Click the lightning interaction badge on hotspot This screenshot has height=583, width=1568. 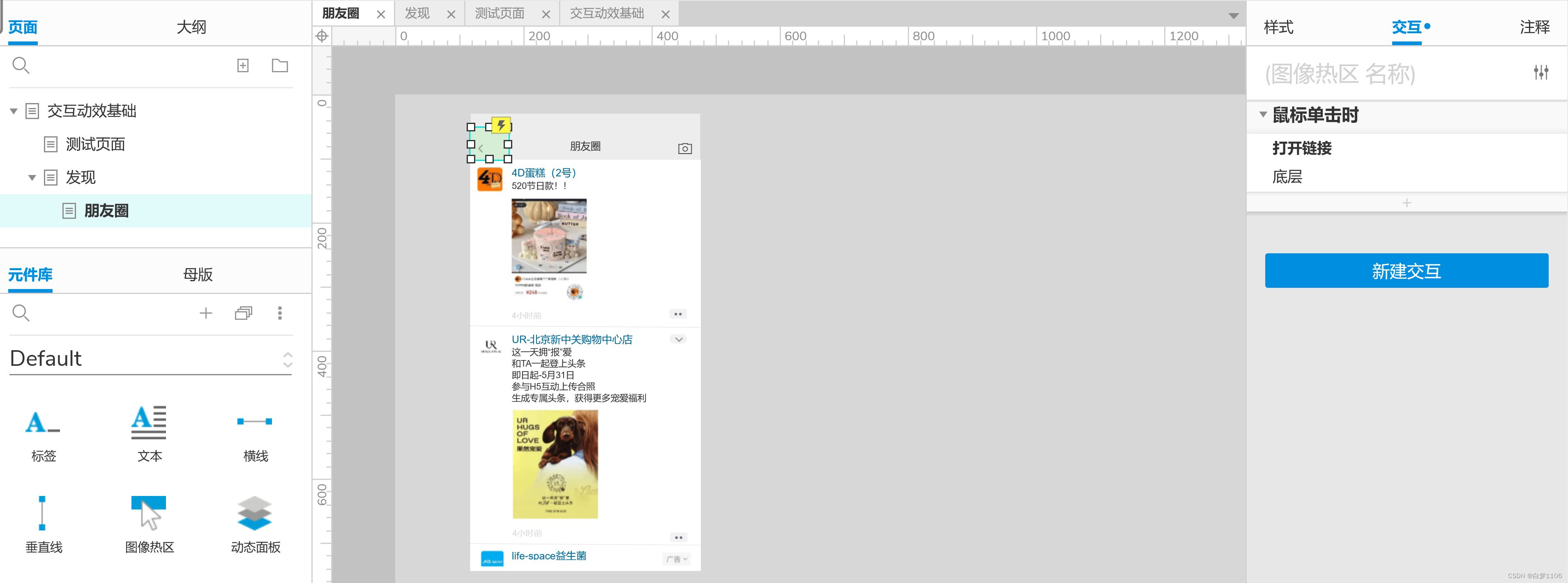[500, 125]
